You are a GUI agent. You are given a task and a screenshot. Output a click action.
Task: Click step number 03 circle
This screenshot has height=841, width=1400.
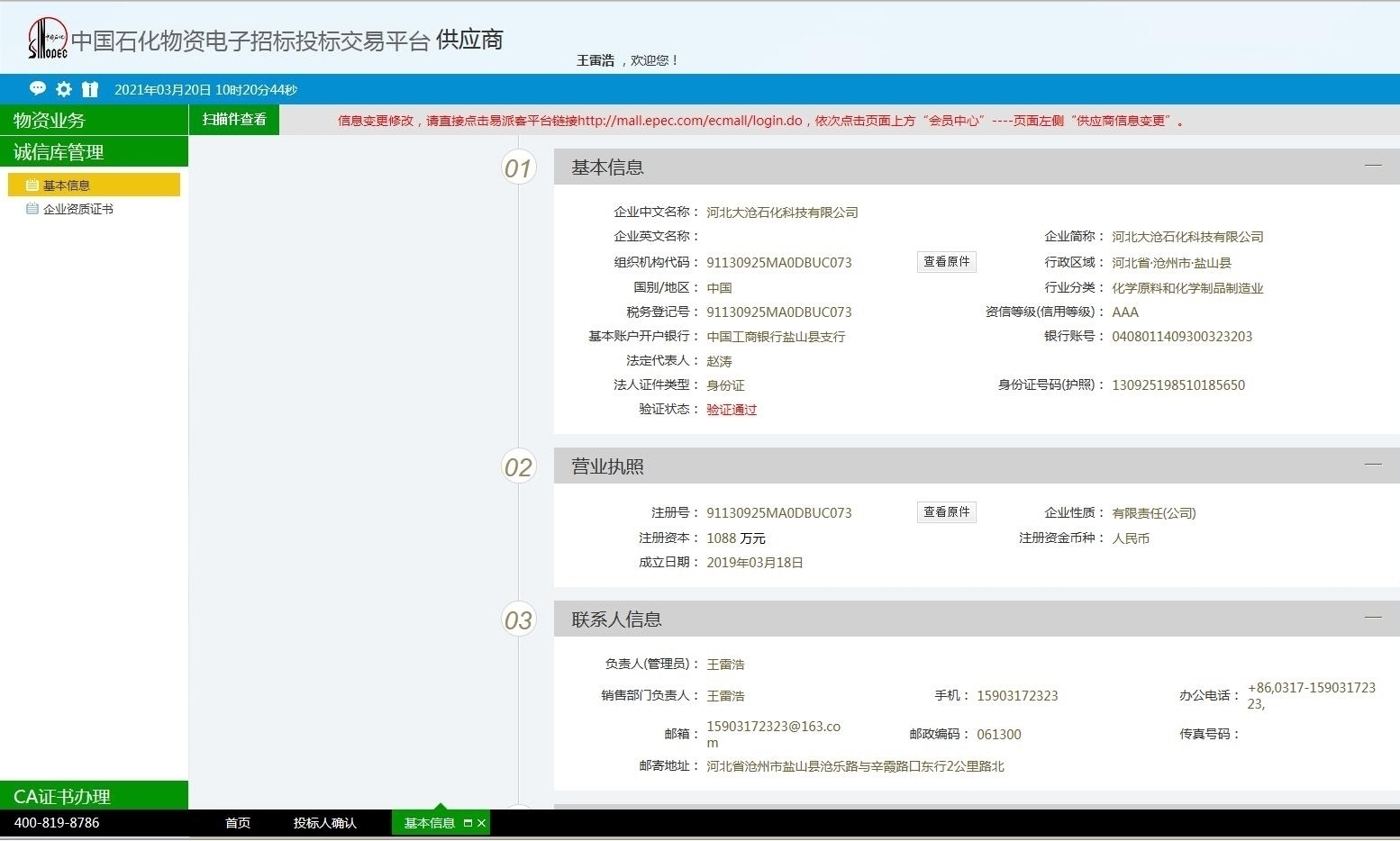click(518, 619)
